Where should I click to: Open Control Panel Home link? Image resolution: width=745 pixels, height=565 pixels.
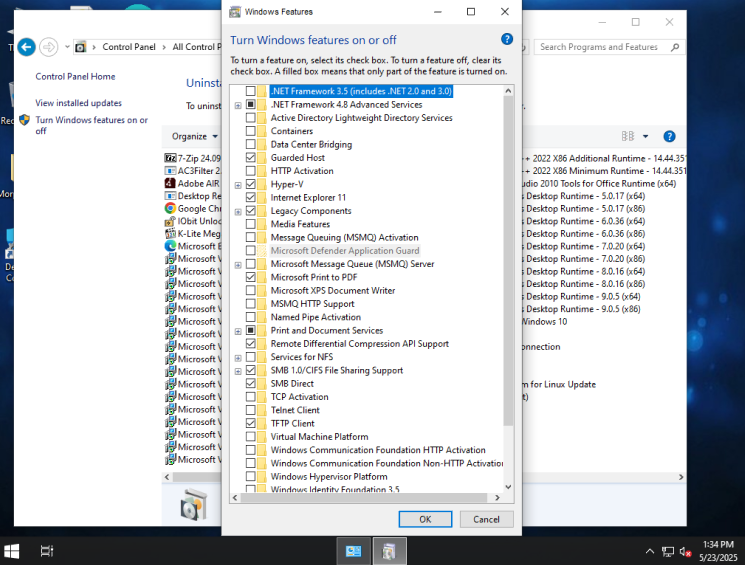(75, 77)
